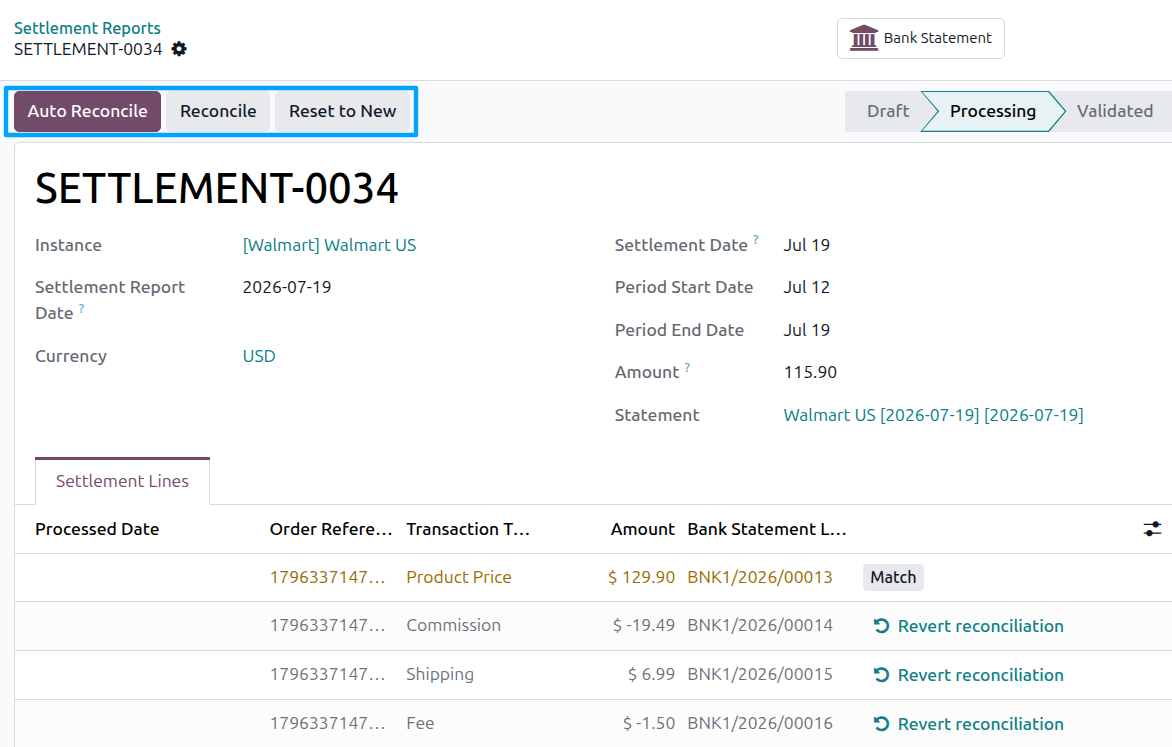This screenshot has width=1172, height=747.
Task: Click Reset to New button
Action: [x=342, y=111]
